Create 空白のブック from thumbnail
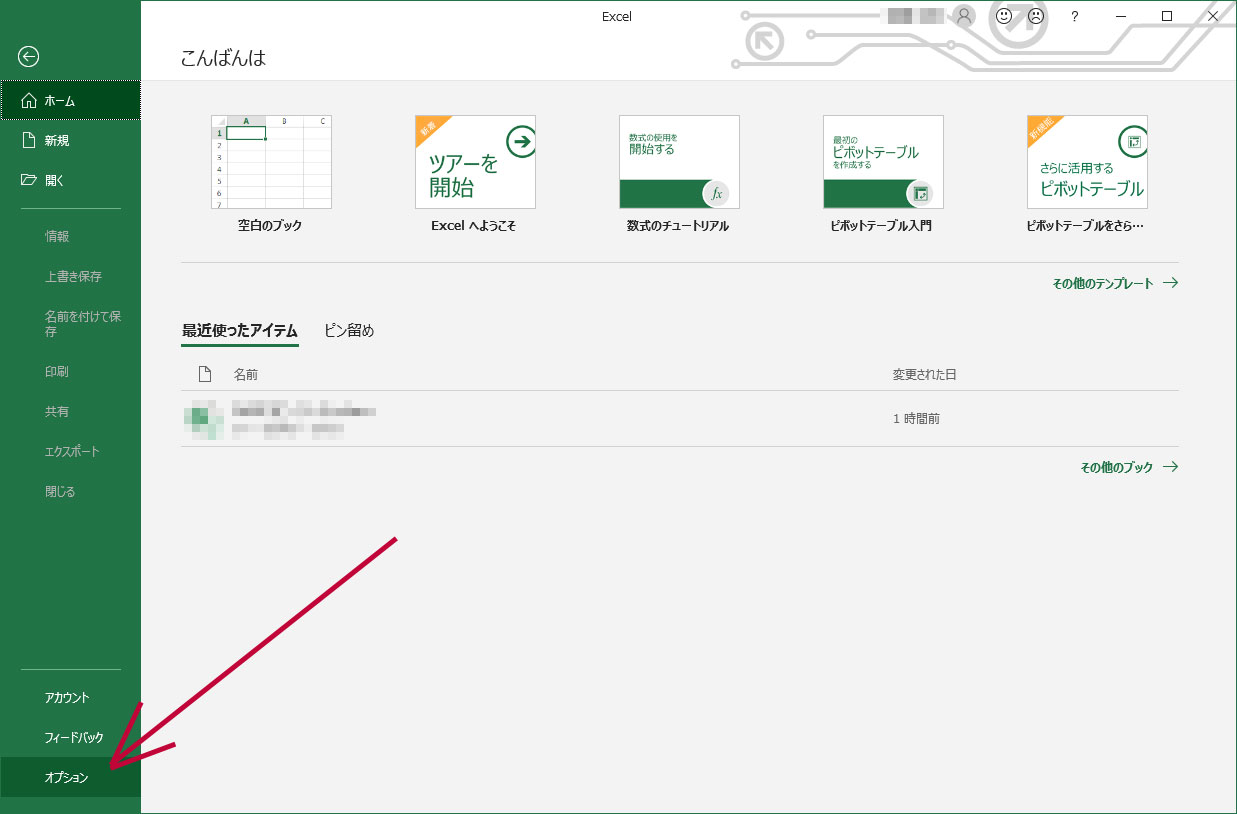This screenshot has height=814, width=1237. pos(271,162)
